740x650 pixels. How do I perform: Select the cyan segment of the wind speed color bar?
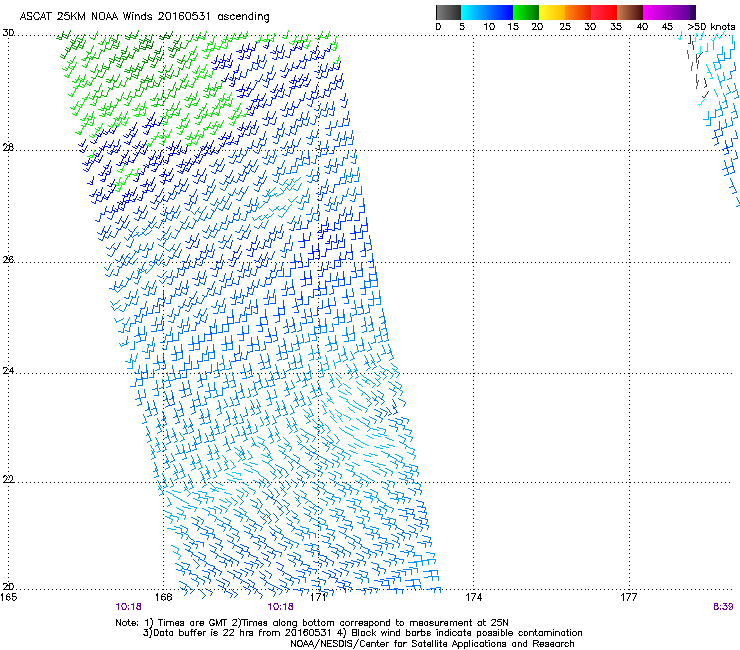coord(474,12)
